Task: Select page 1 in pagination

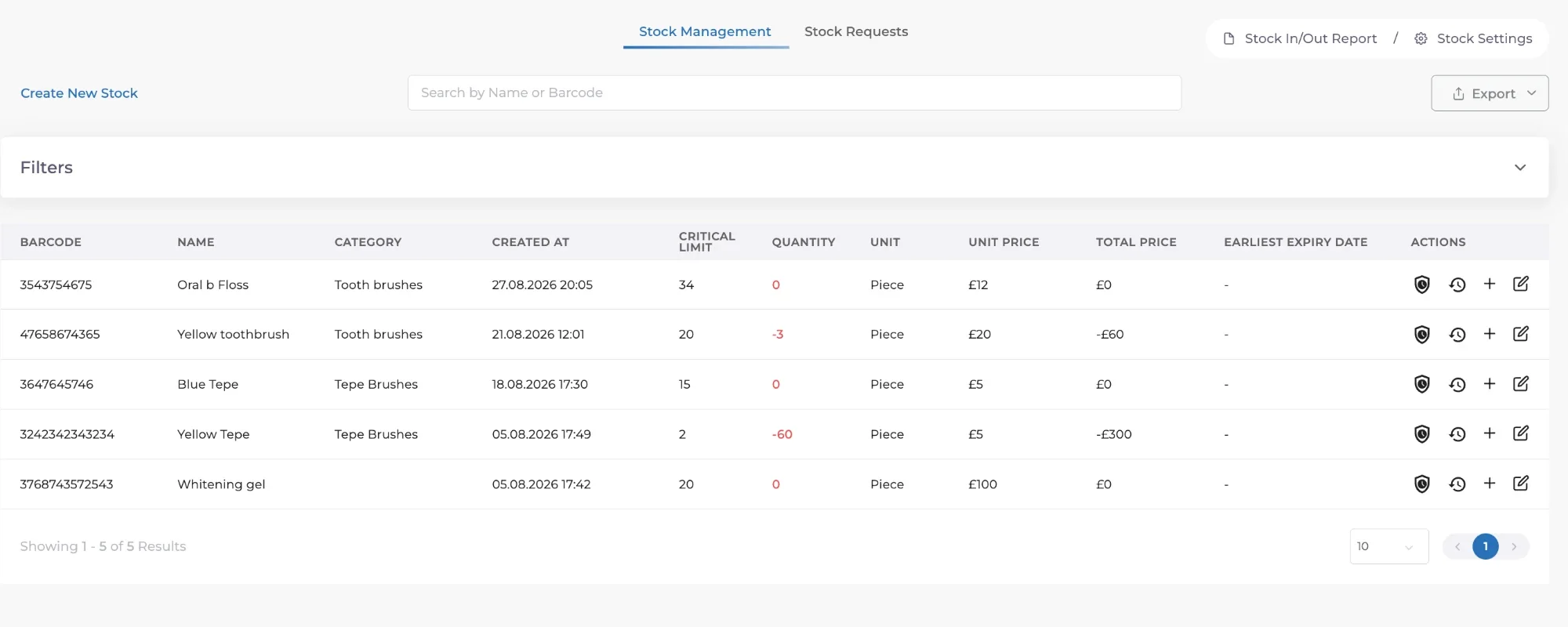Action: [x=1486, y=546]
